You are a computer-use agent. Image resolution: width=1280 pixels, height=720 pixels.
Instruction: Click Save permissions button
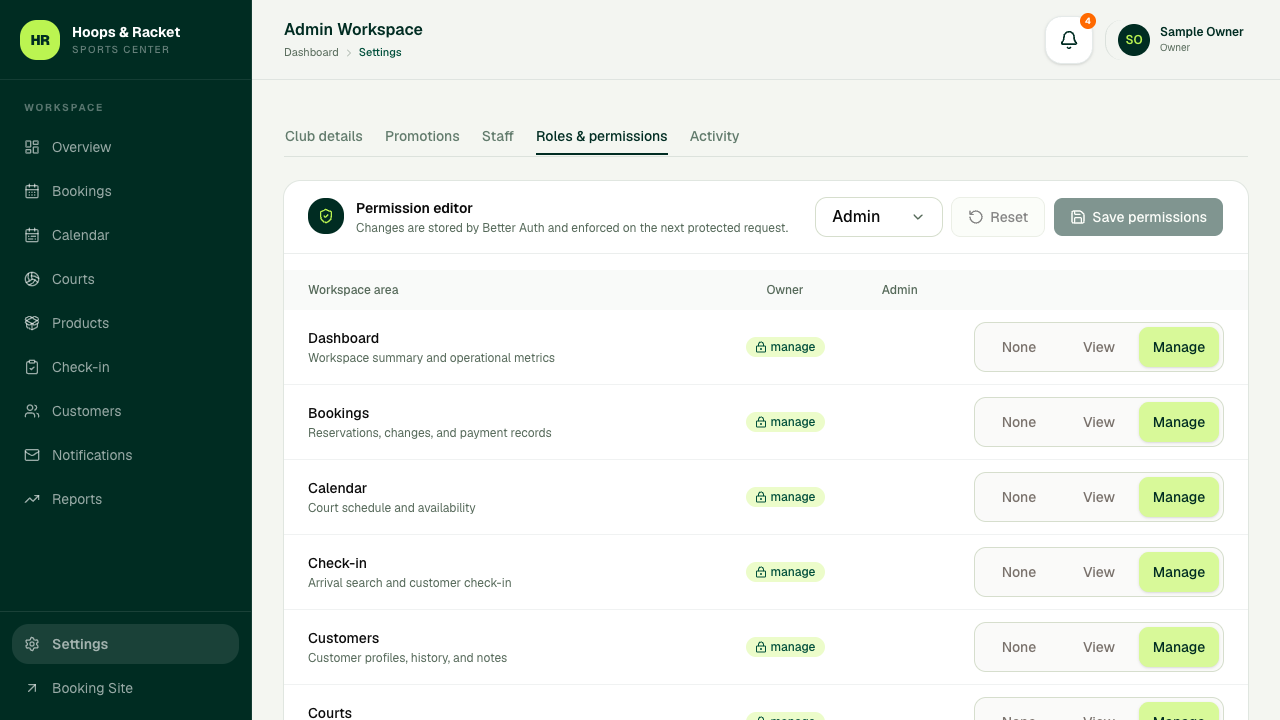click(x=1138, y=217)
